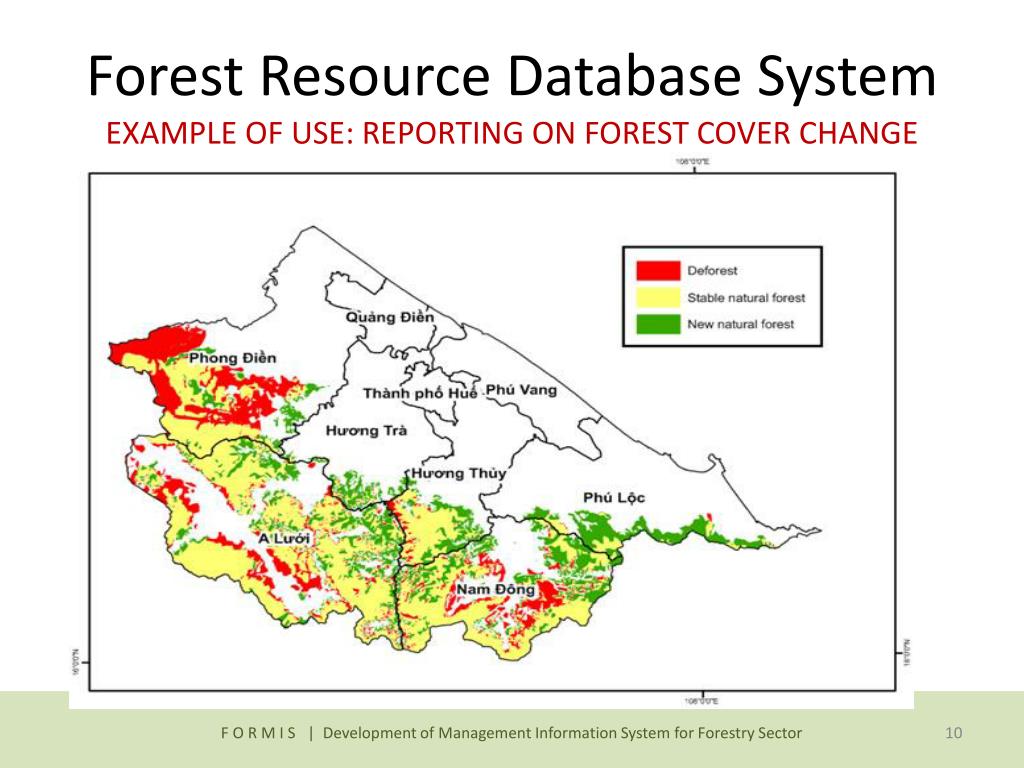This screenshot has height=768, width=1024.
Task: Click the slide number 10
Action: pyautogui.click(x=953, y=733)
